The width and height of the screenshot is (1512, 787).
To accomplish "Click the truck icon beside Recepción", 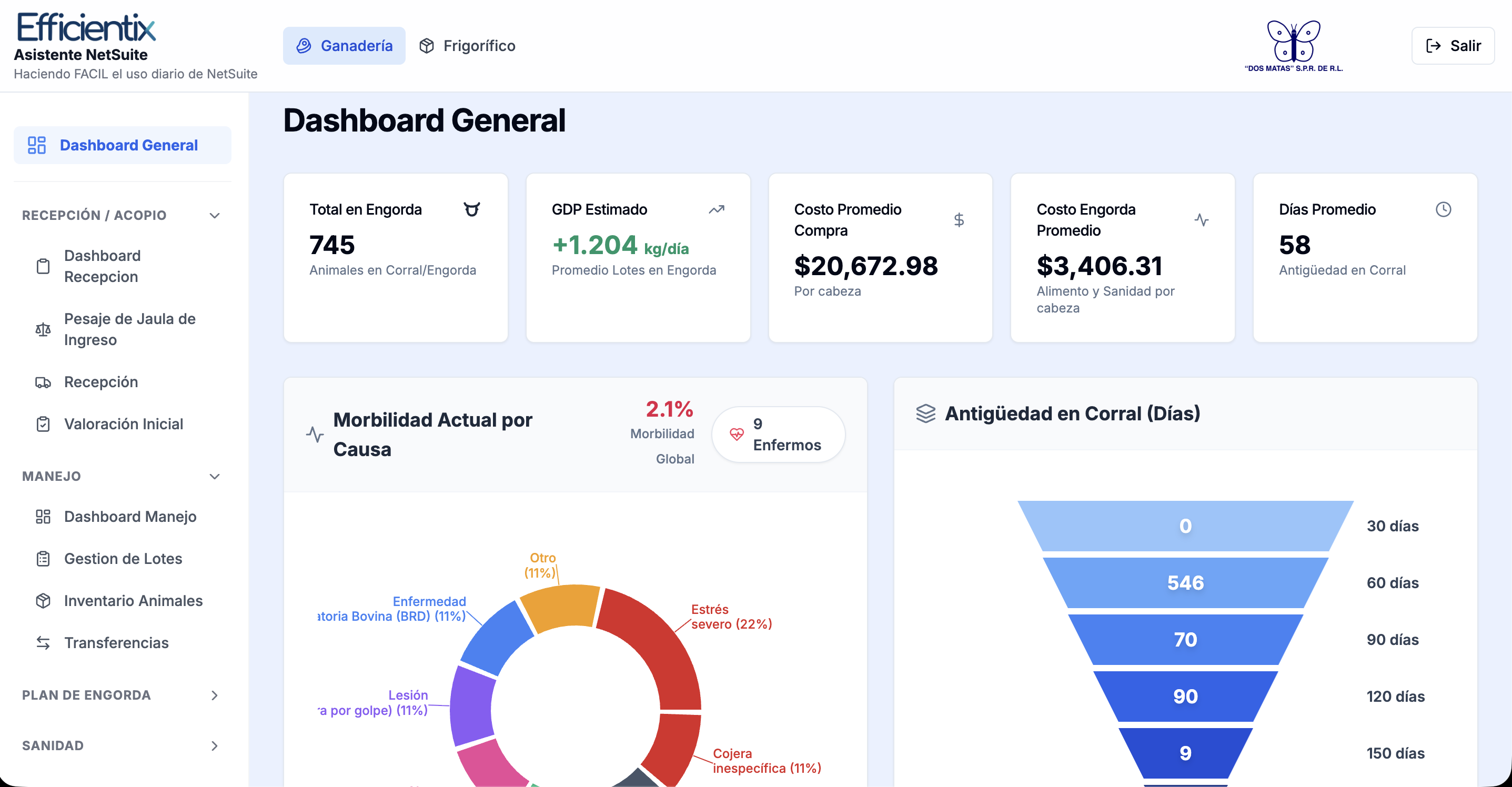I will click(x=43, y=382).
